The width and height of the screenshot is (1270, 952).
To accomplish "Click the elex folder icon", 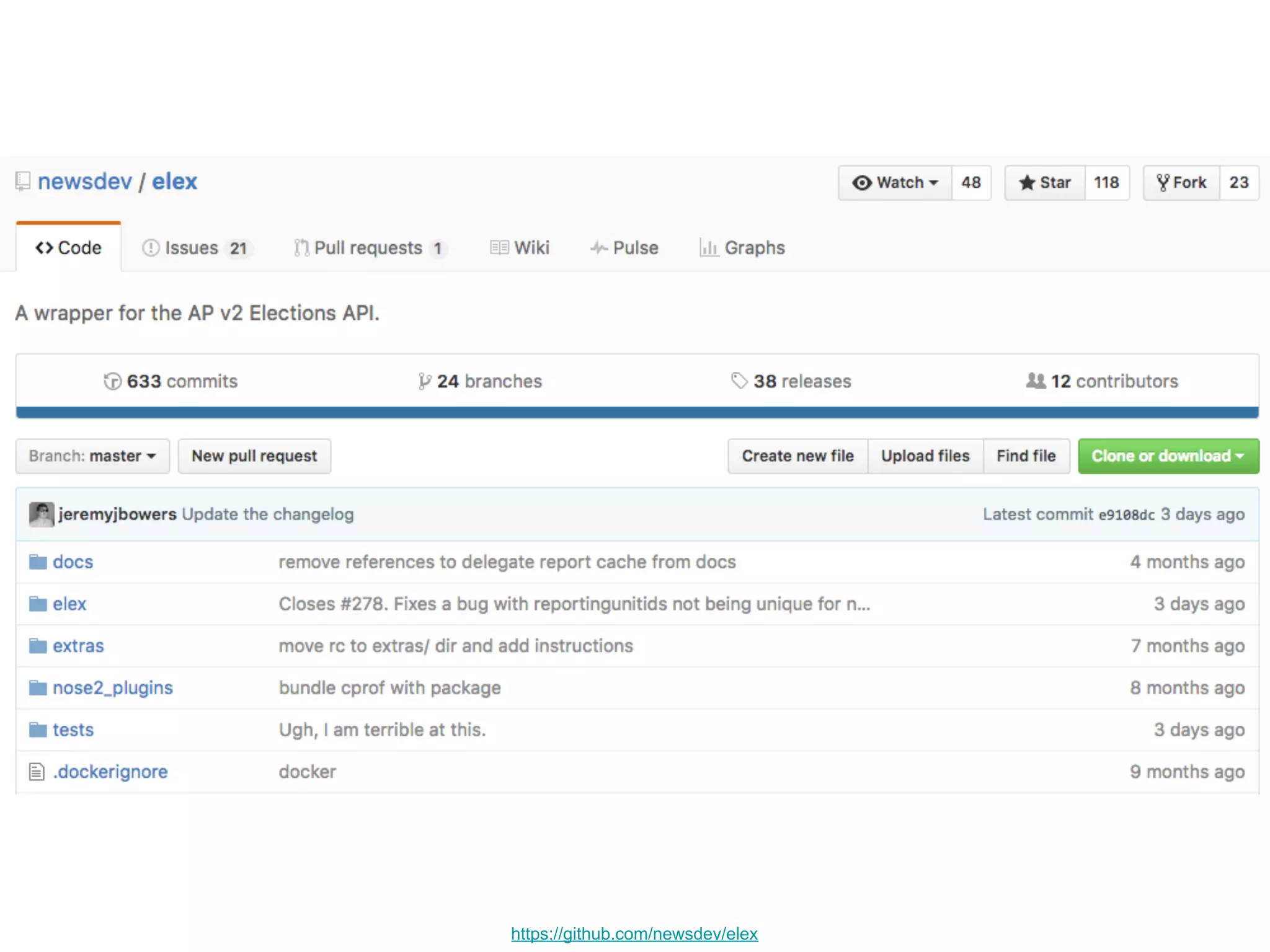I will (38, 604).
